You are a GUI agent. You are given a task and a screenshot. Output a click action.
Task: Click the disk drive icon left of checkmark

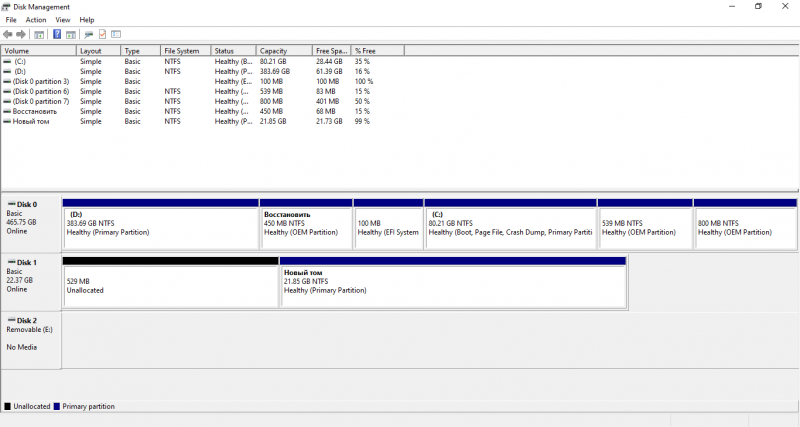(89, 34)
